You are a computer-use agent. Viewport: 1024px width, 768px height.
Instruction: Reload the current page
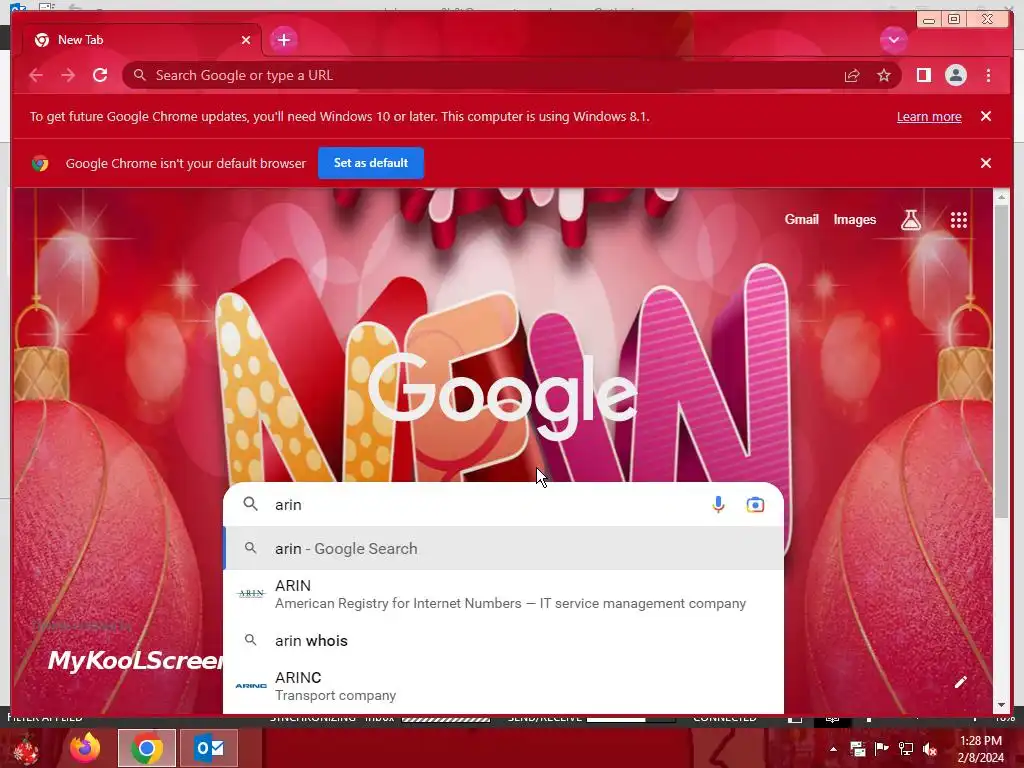tap(100, 75)
